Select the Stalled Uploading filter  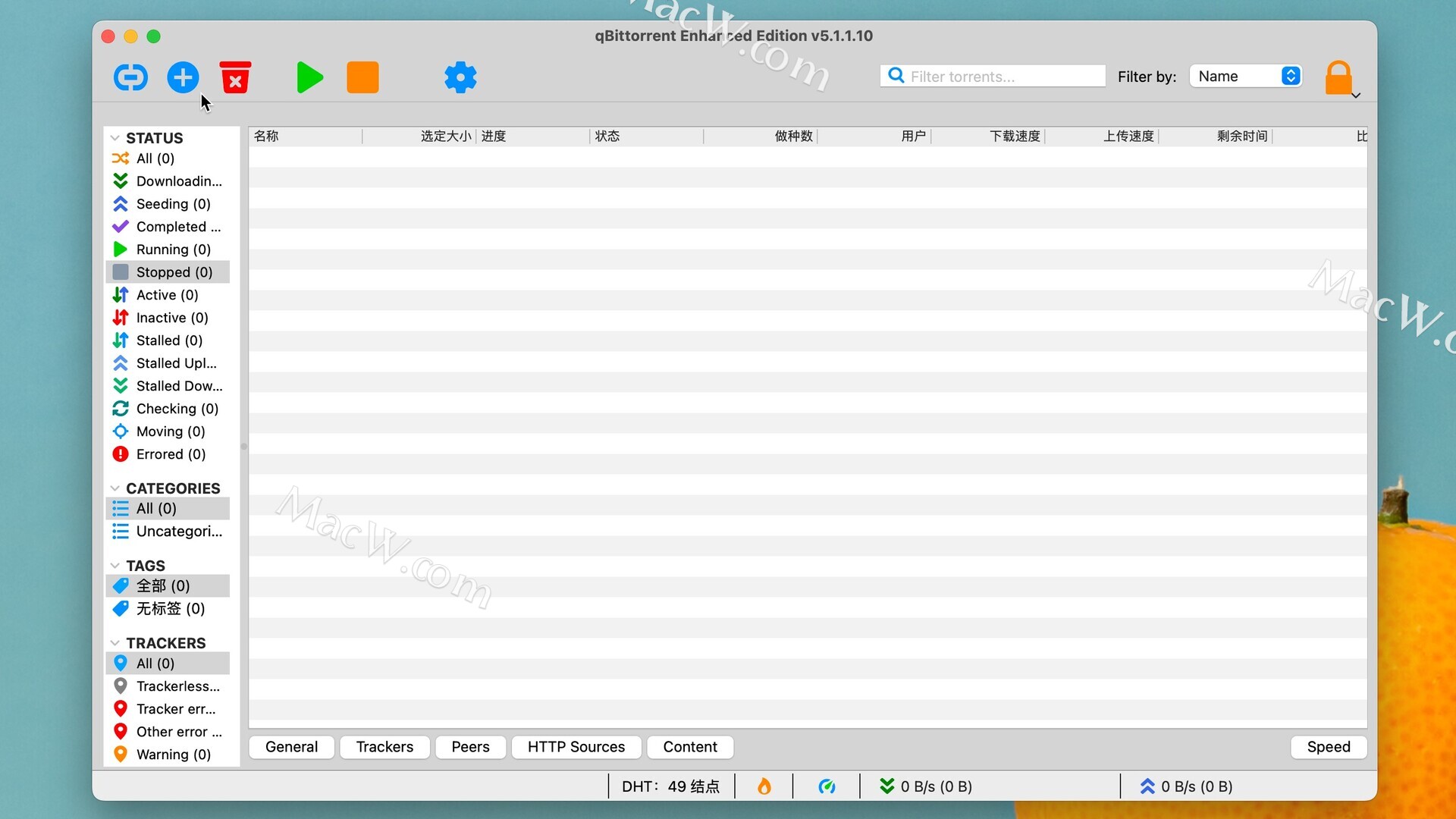(168, 363)
